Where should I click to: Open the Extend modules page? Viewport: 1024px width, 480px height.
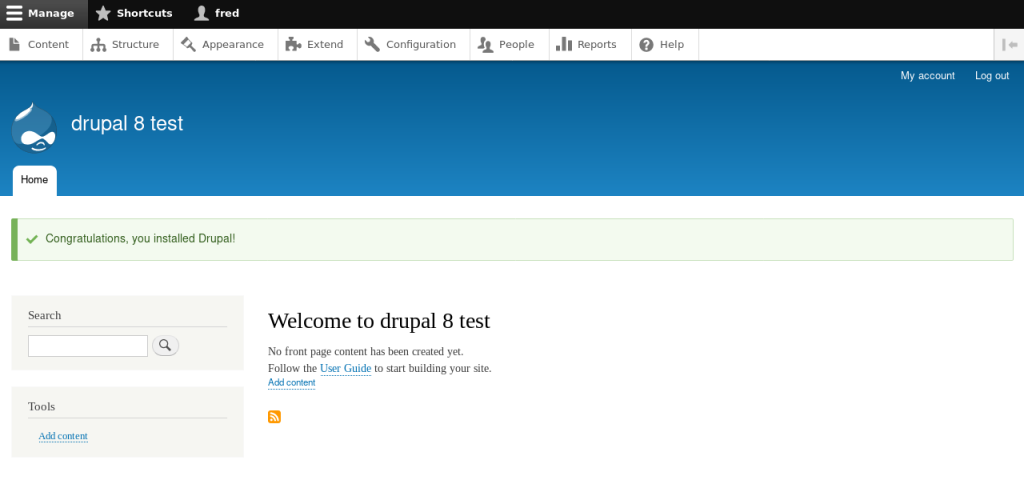pos(317,44)
